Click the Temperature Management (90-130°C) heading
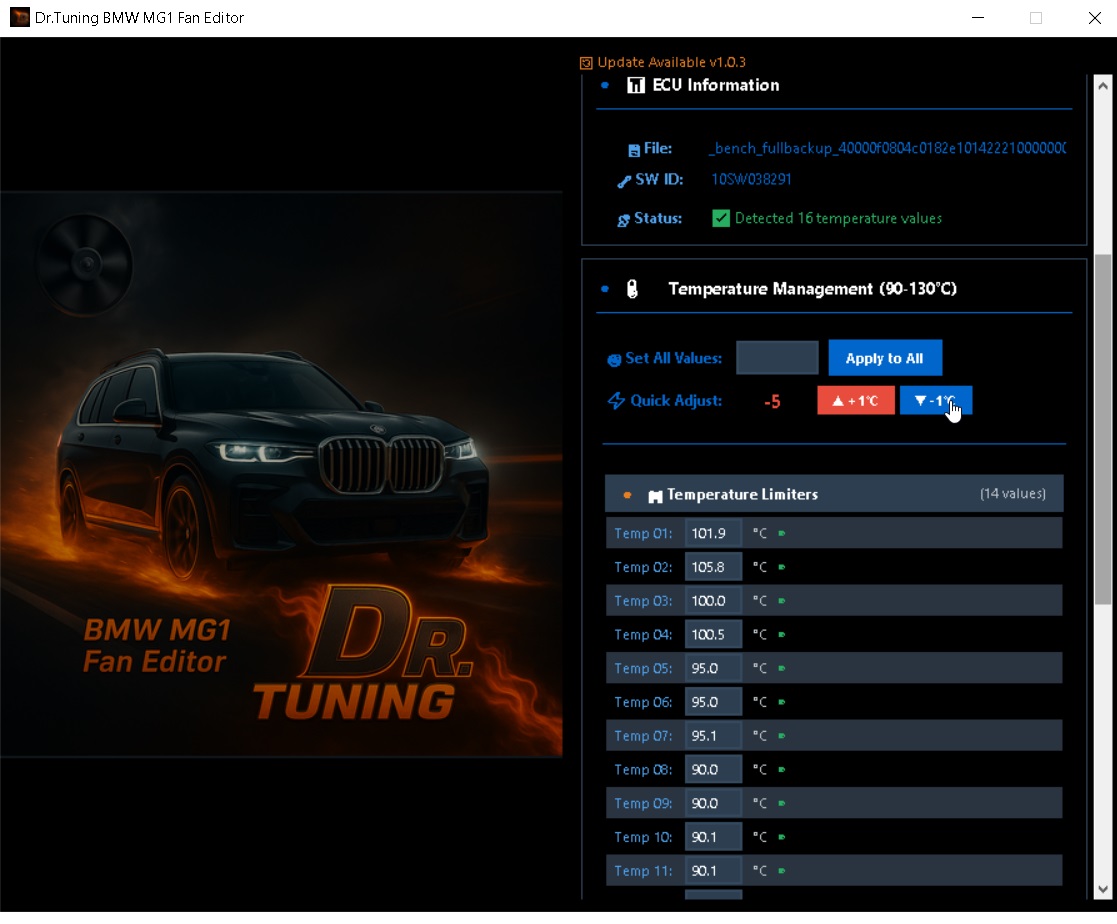This screenshot has width=1117, height=924. tap(812, 289)
